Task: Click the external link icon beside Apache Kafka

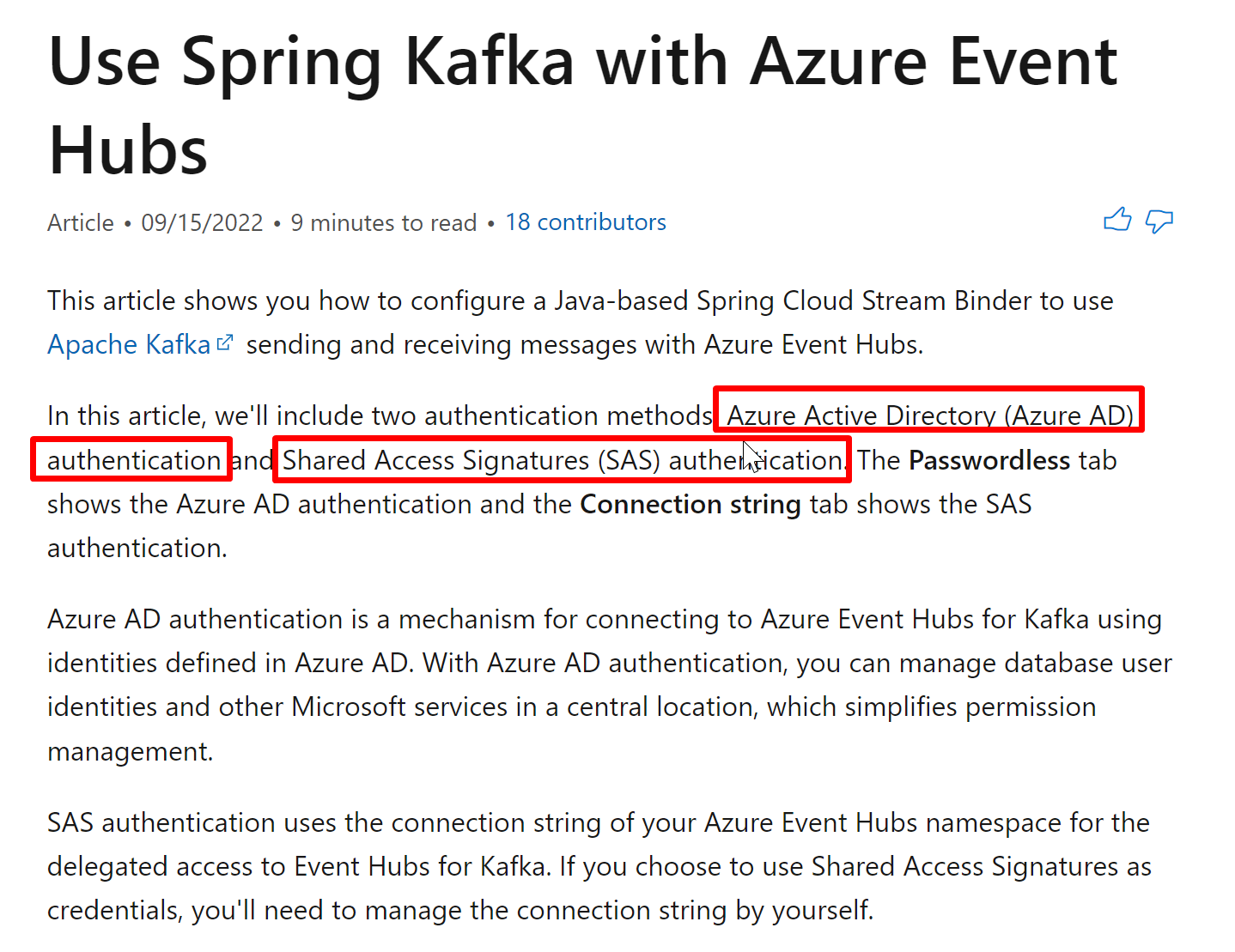Action: coord(225,343)
